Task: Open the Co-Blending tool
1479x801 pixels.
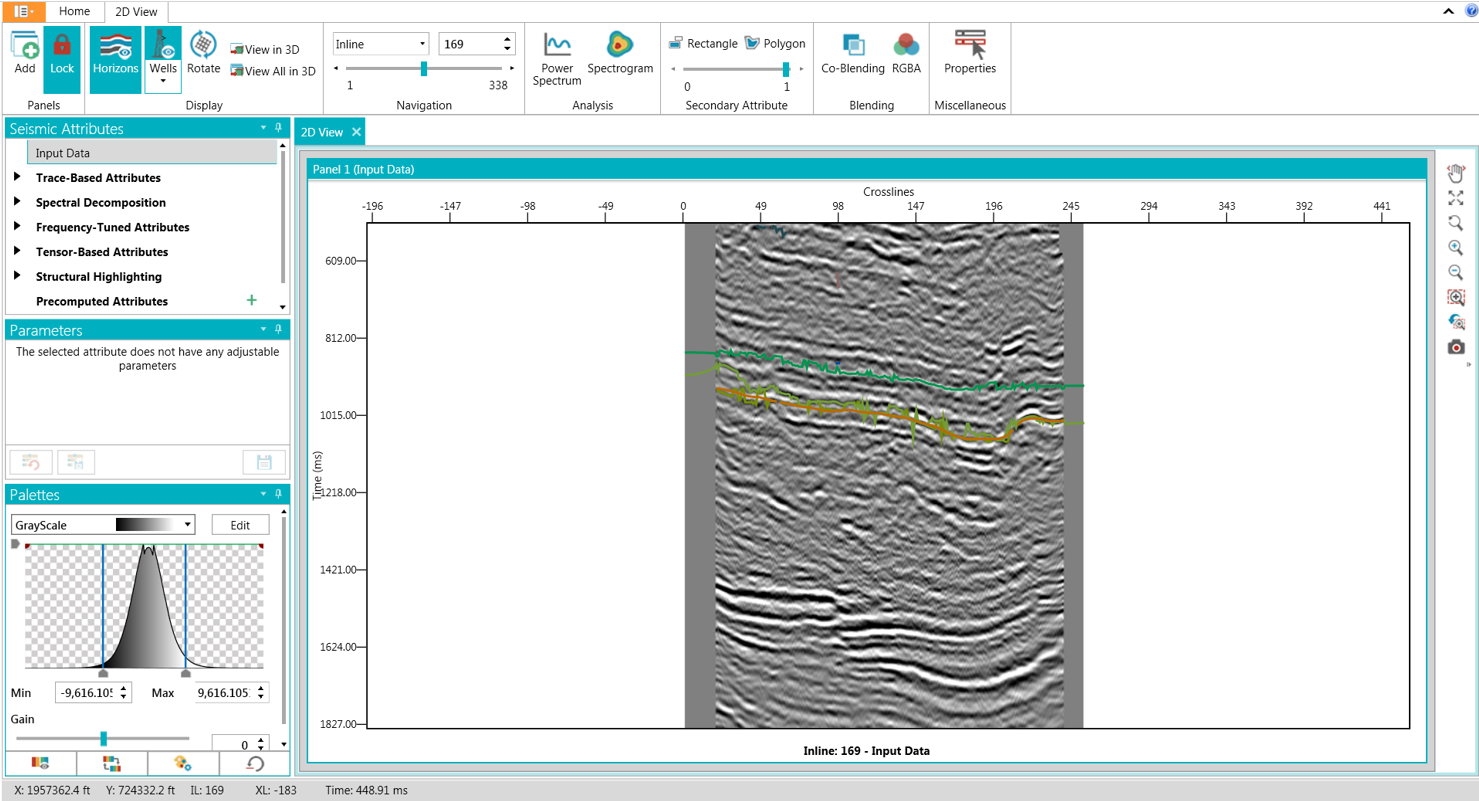Action: click(853, 53)
